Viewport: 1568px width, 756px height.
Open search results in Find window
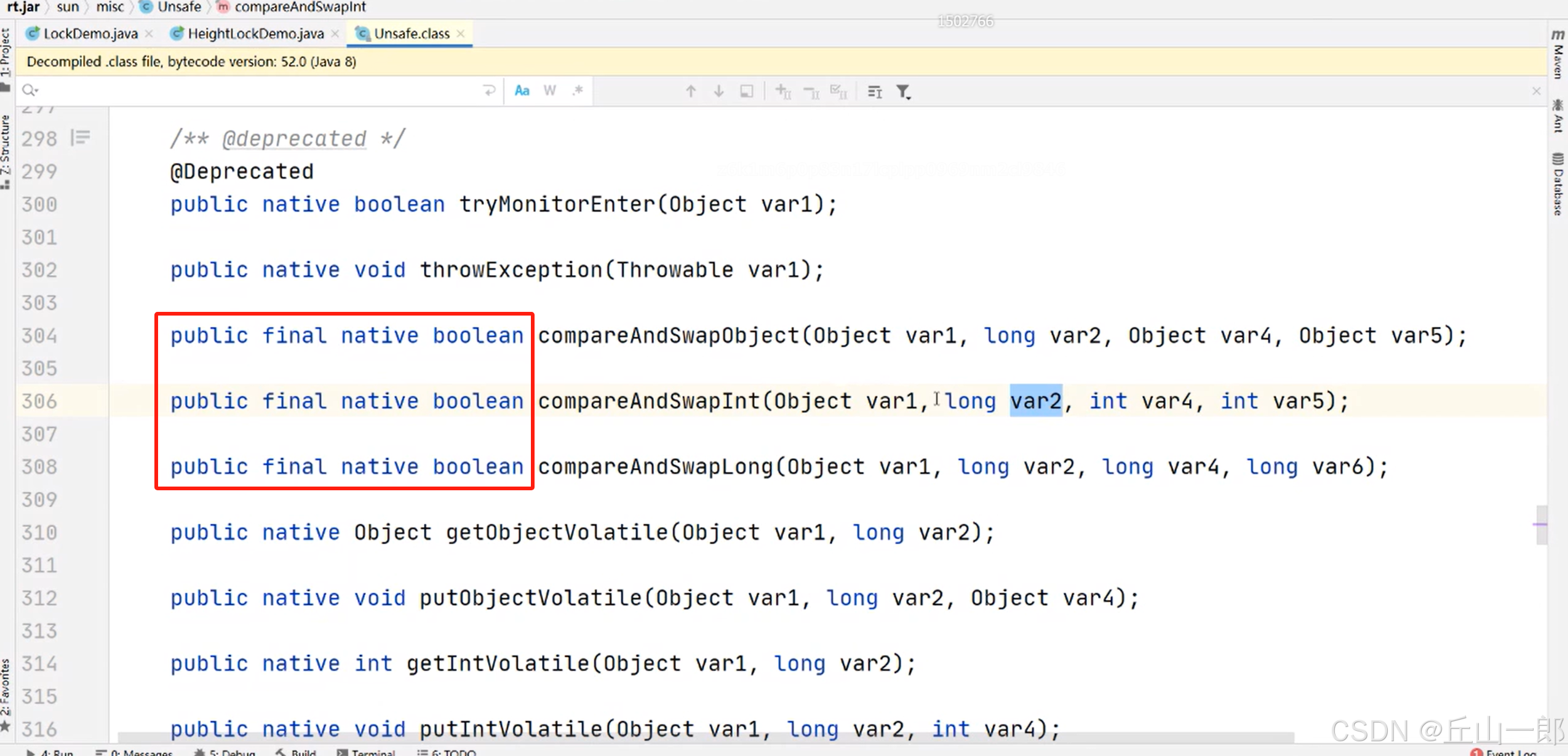coord(746,92)
